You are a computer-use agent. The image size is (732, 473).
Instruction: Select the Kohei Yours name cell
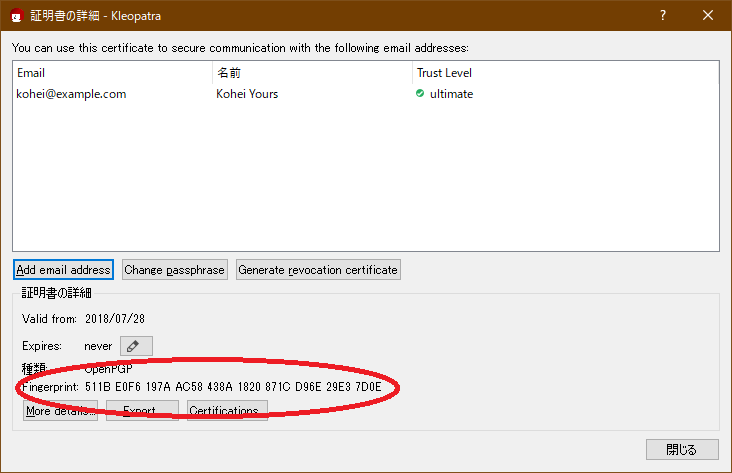point(247,94)
